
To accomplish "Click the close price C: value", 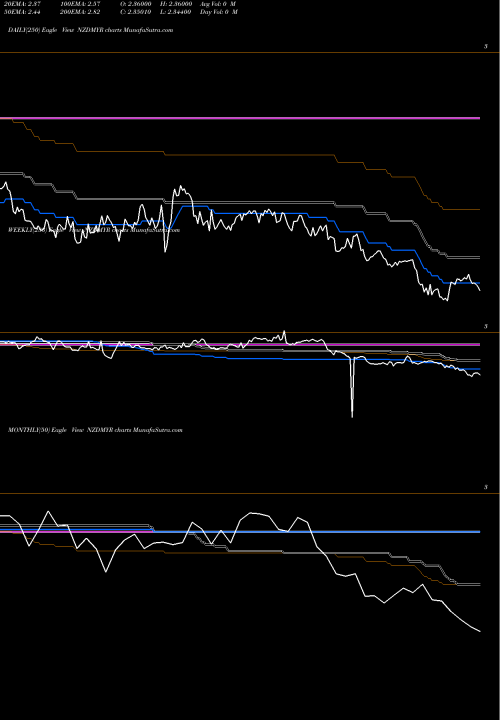I will 136,12.
